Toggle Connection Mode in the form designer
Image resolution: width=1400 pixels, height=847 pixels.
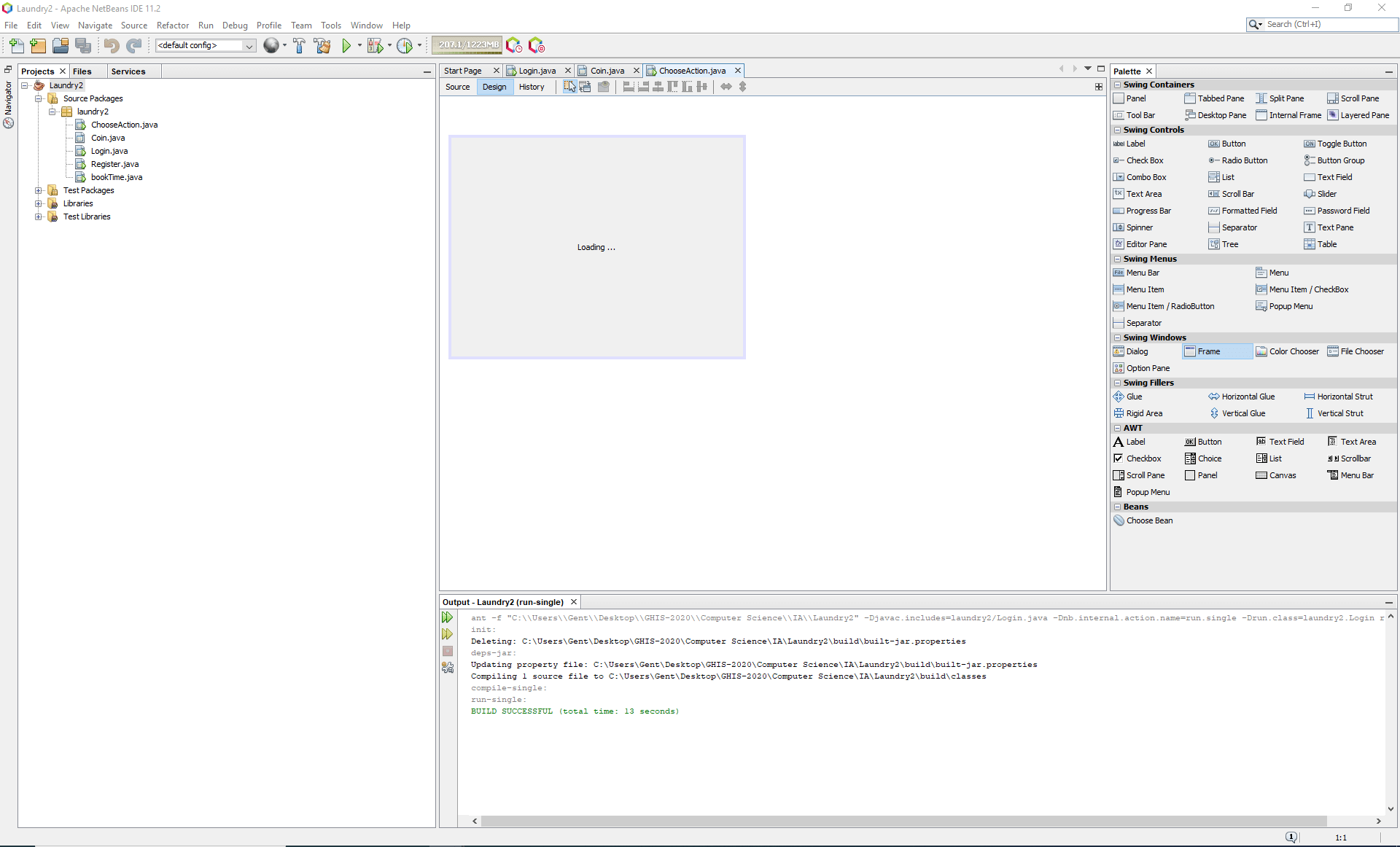coord(586,86)
